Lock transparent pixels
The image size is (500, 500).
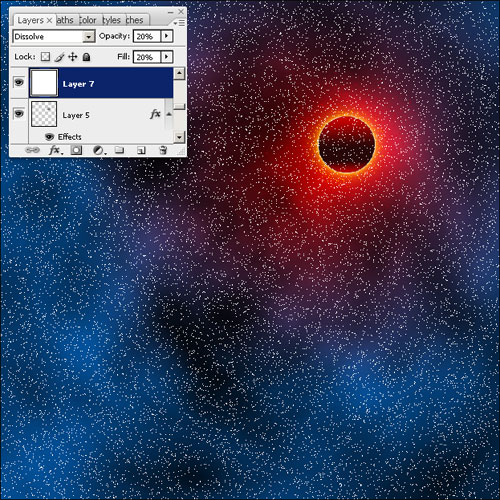(46, 57)
